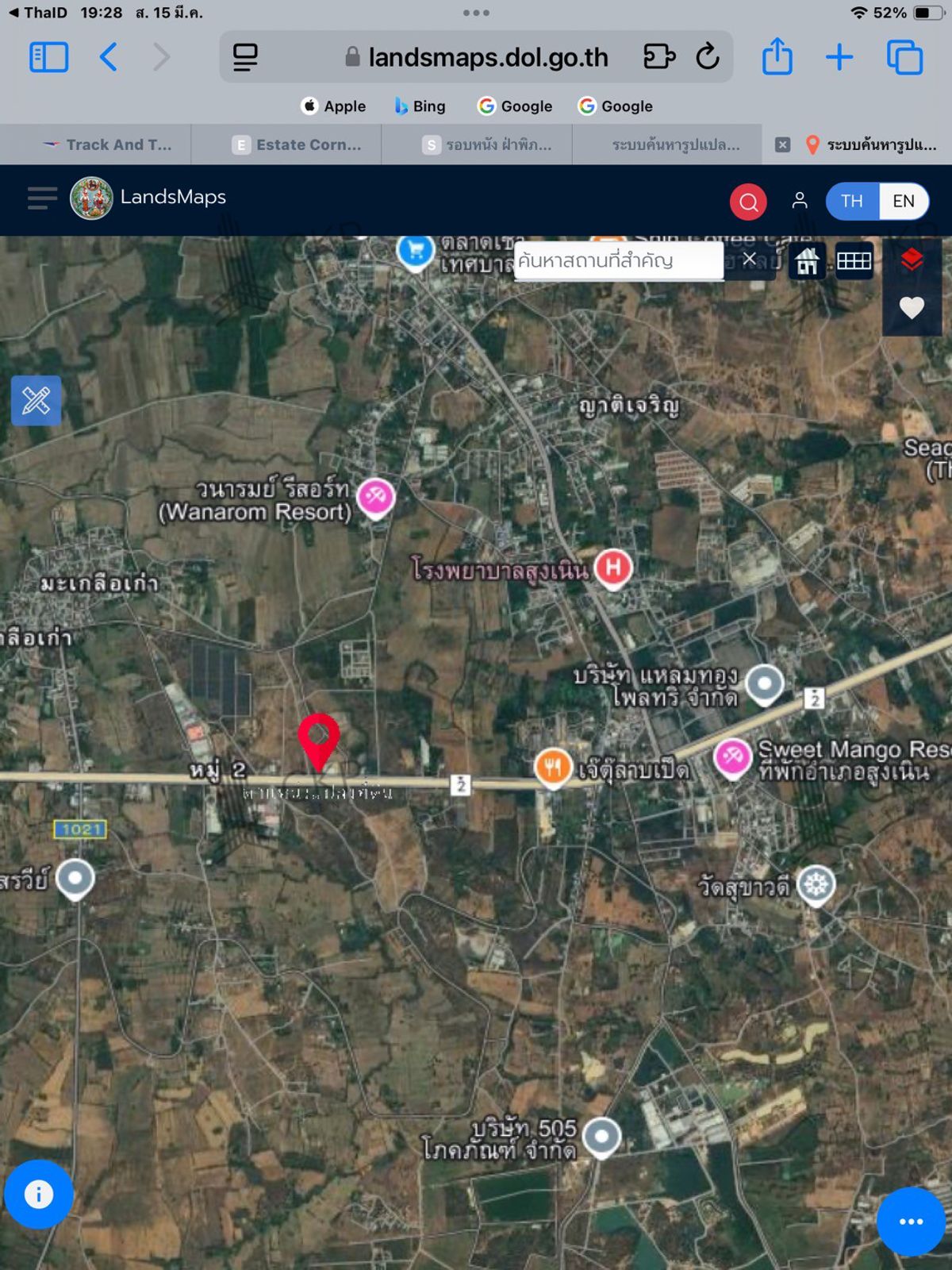Click the ญาติเจริญ map label
This screenshot has height=1270, width=952.
point(629,407)
